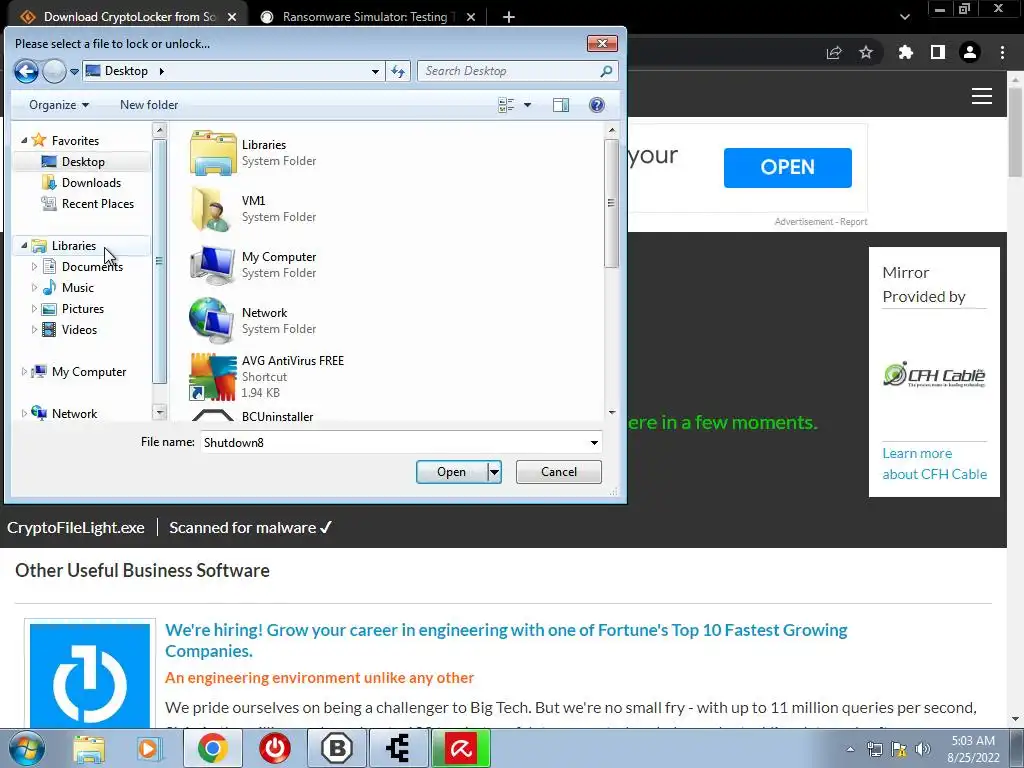Change view using the views icon

pos(506,105)
